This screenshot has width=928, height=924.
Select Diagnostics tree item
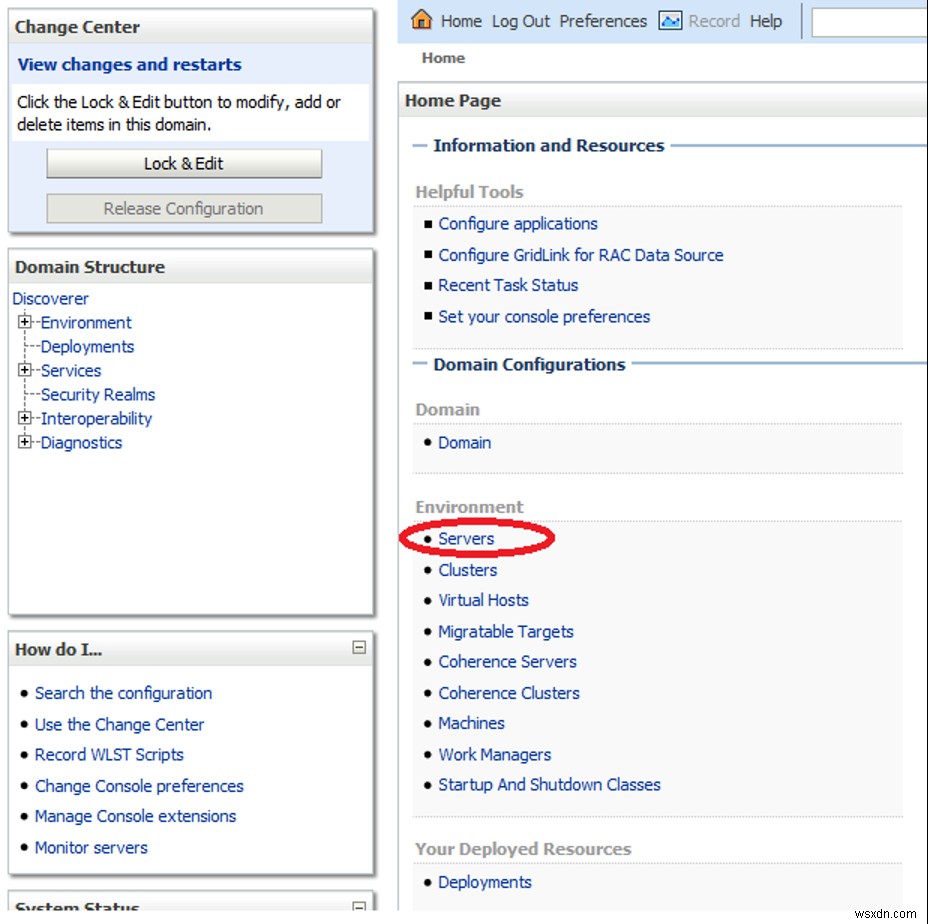pos(81,443)
